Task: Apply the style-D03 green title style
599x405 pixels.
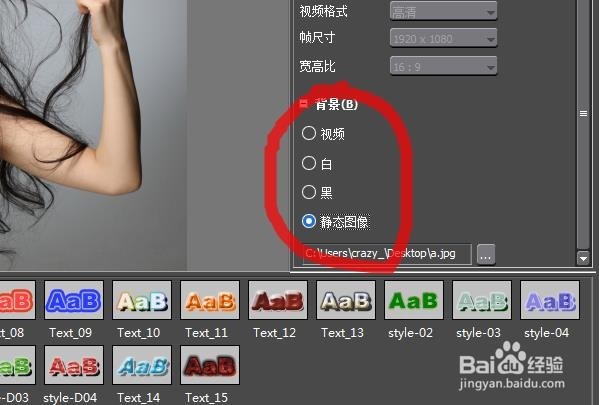Action: (17, 365)
